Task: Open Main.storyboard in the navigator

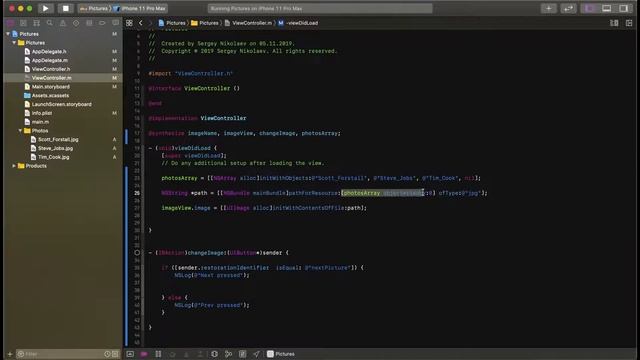Action: click(51, 87)
